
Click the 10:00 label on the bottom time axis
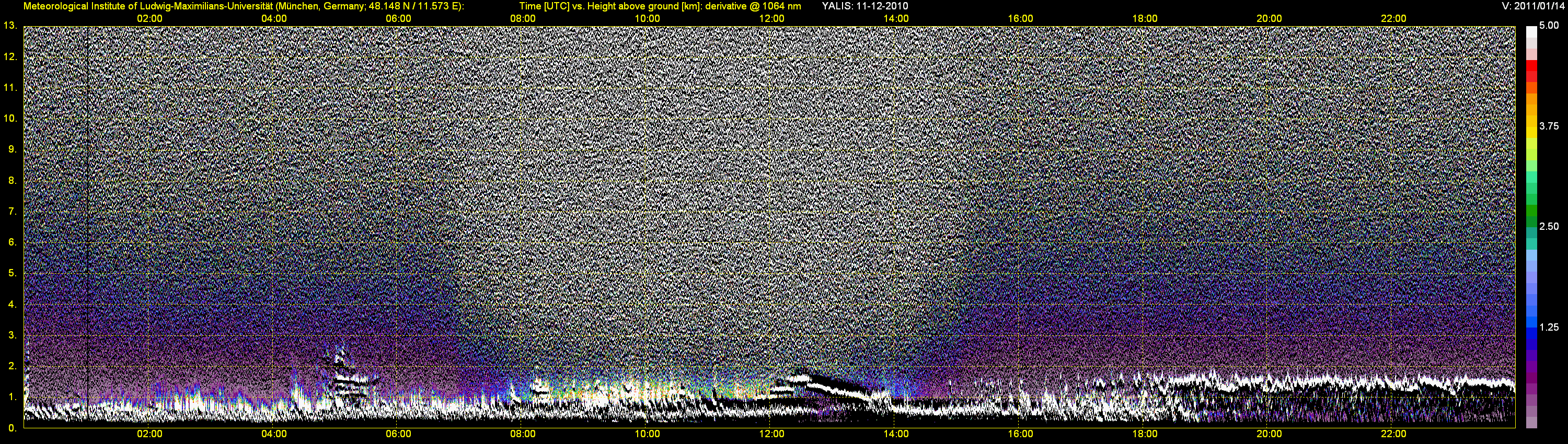point(647,434)
